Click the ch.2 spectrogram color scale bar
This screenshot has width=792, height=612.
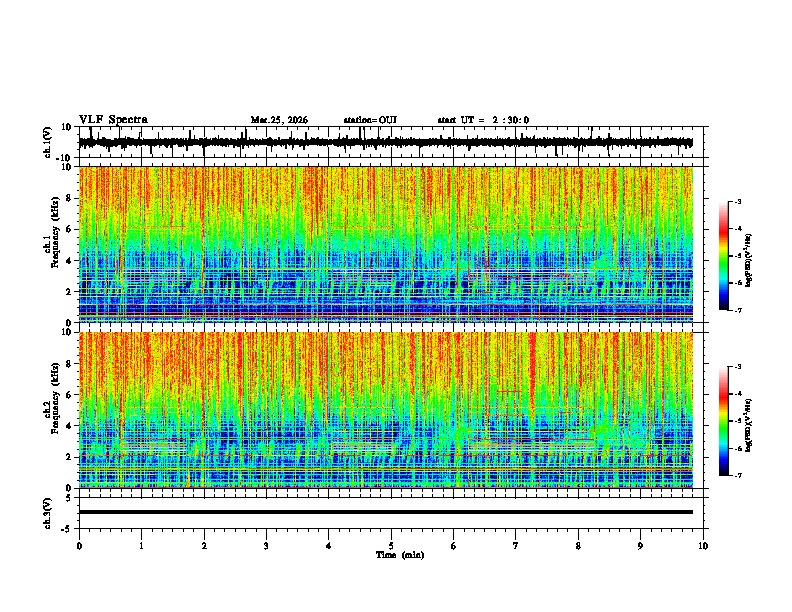(724, 421)
